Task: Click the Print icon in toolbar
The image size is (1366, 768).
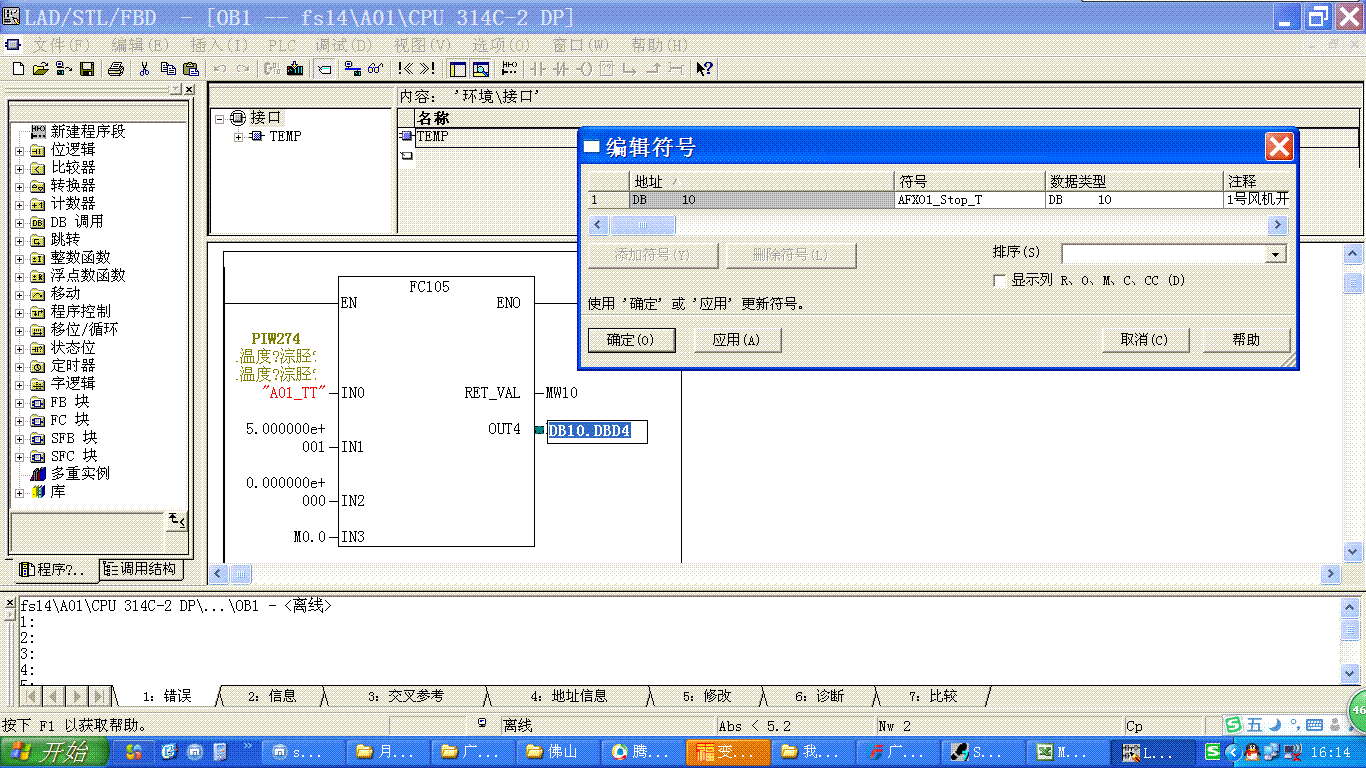Action: tap(116, 69)
